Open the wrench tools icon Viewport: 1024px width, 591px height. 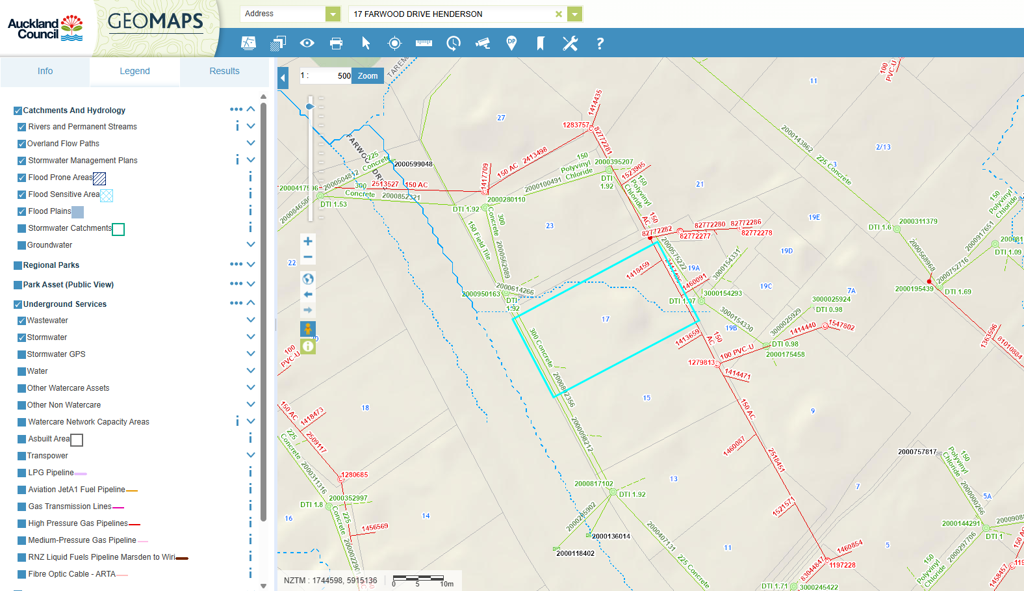pos(570,43)
